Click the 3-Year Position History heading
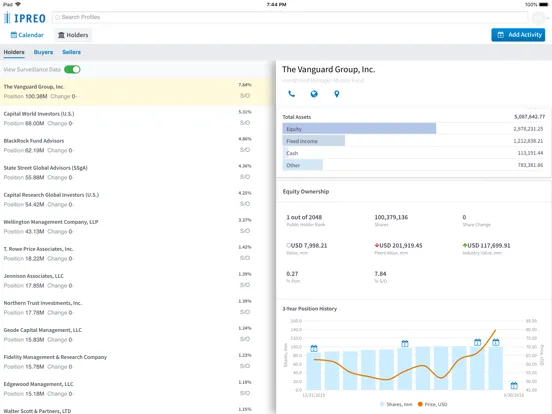This screenshot has height=414, width=552. click(310, 309)
